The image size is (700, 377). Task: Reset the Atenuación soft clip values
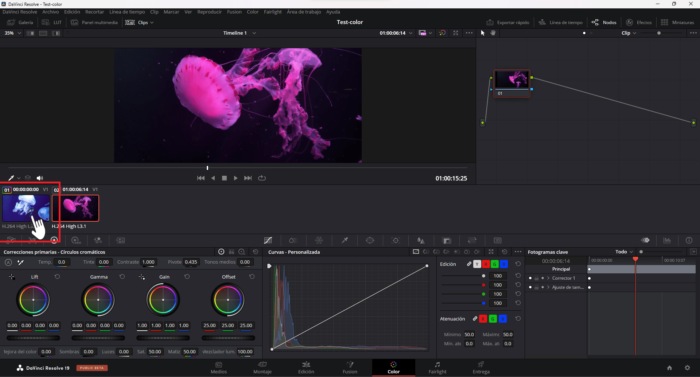(518, 319)
